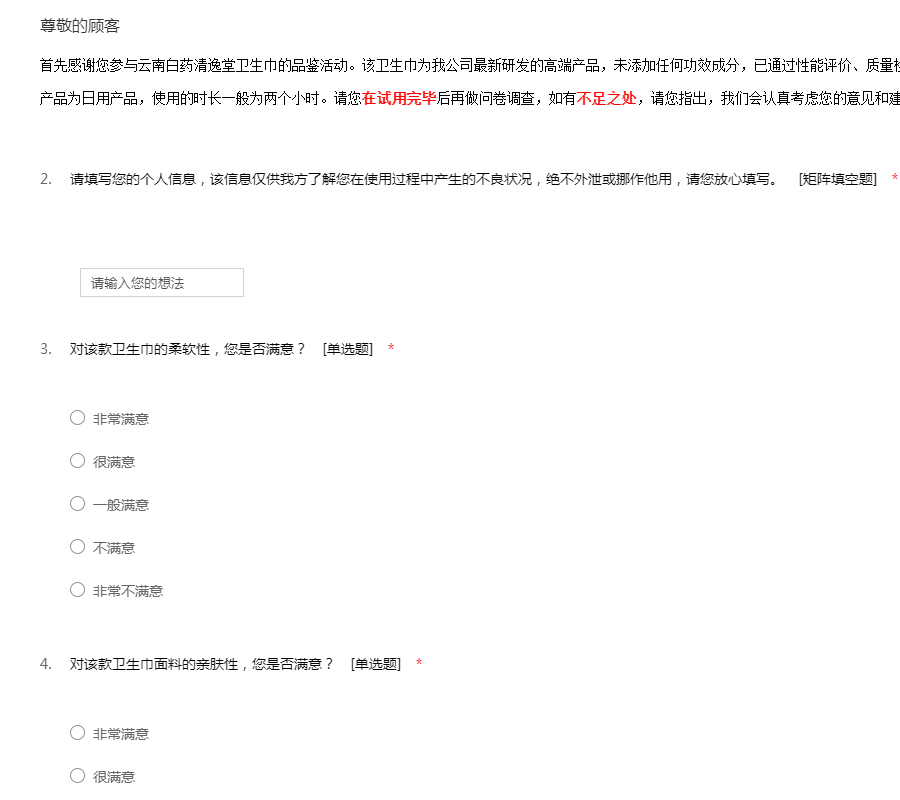The width and height of the screenshot is (900, 800).
Task: Click the question 4 title about 亲肤性
Action: point(201,664)
